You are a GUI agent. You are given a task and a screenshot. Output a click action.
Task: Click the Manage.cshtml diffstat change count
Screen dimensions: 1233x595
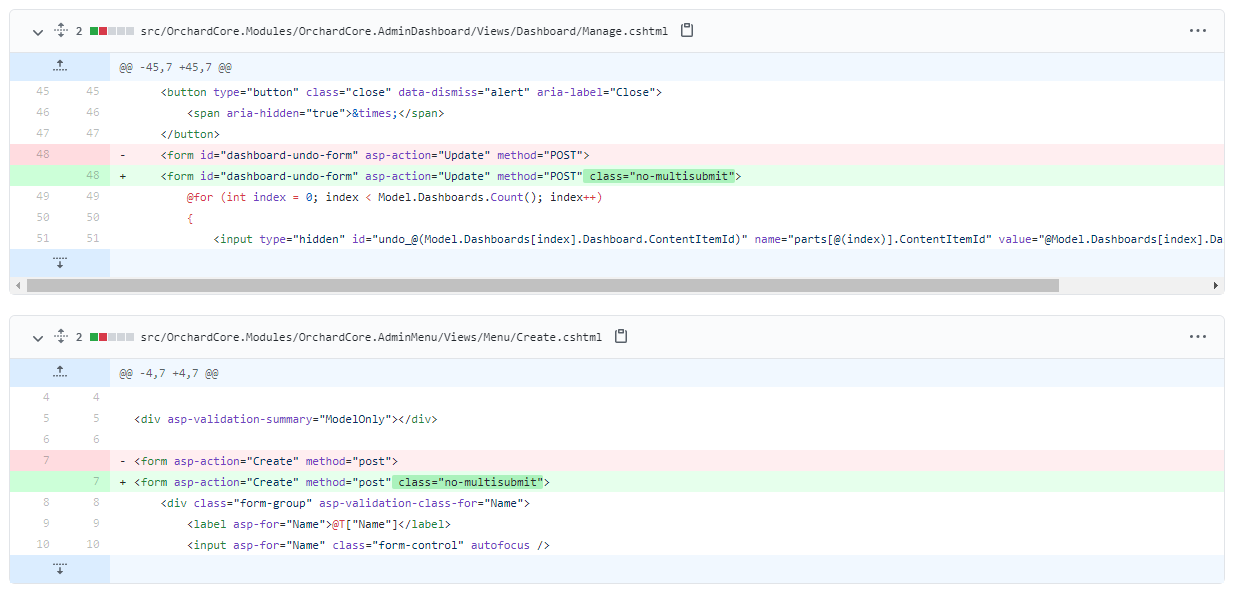tap(79, 31)
